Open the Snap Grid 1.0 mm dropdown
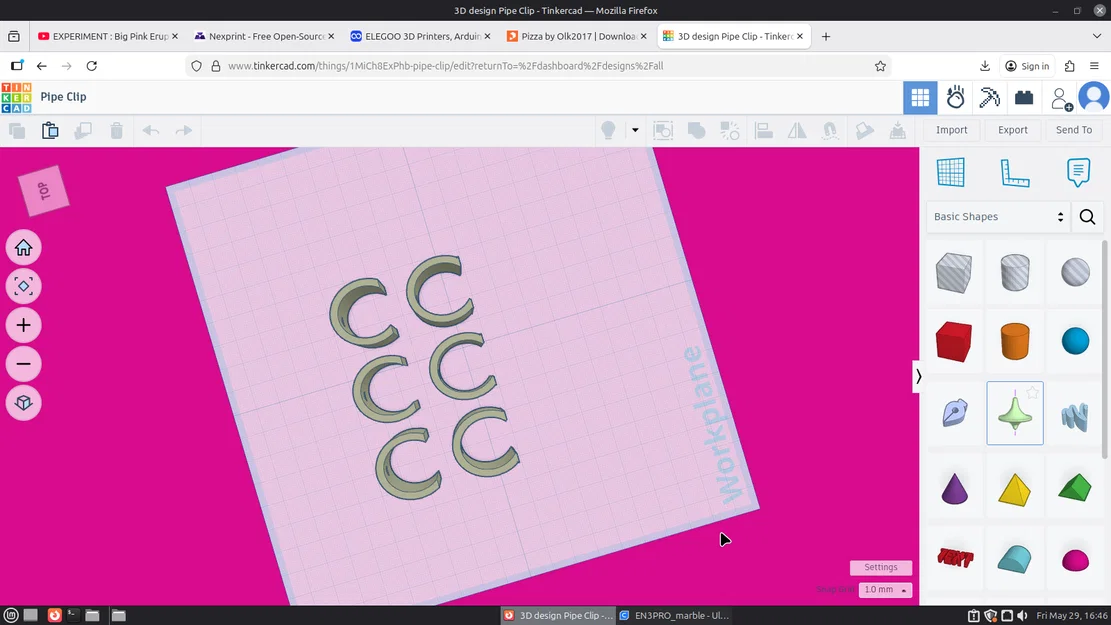The height and width of the screenshot is (625, 1111). tap(885, 590)
